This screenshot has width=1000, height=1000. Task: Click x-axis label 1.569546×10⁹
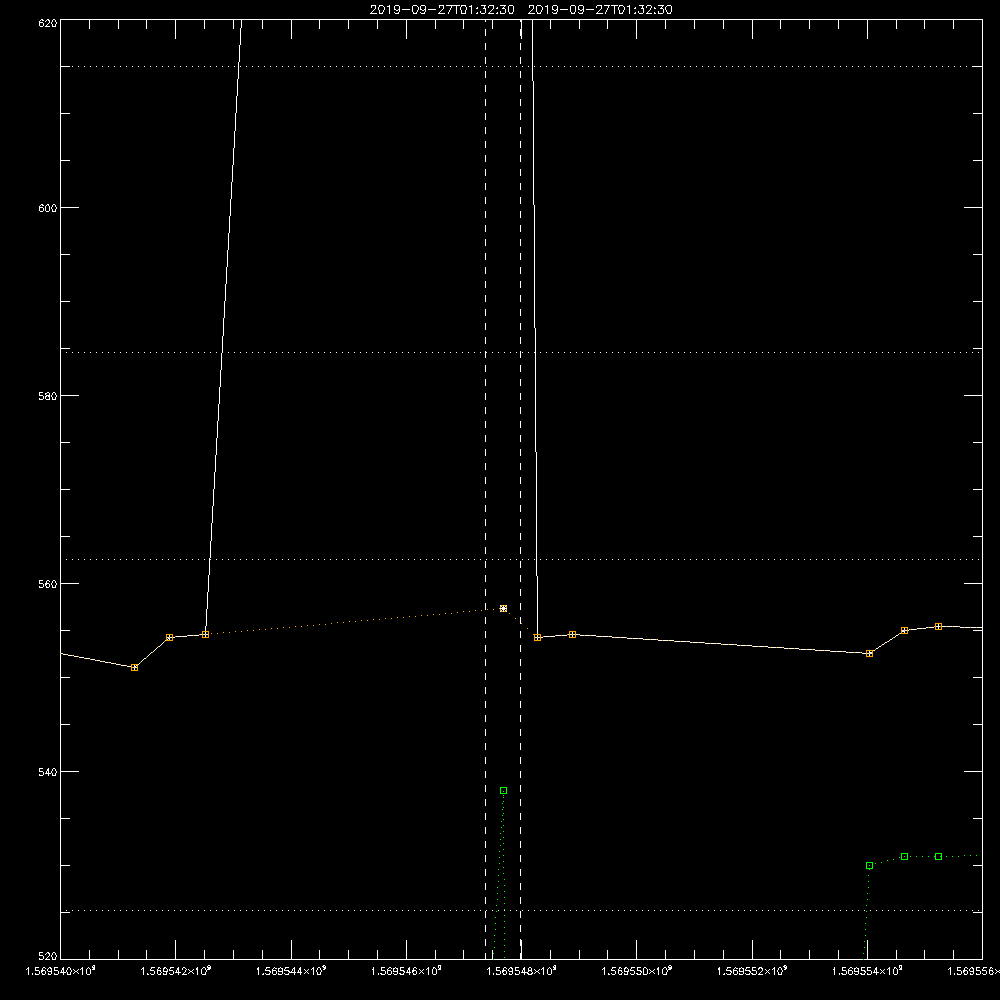click(406, 971)
